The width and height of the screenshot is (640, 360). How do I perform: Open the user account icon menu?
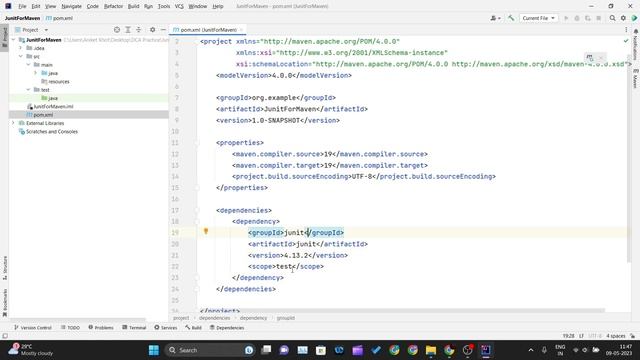pyautogui.click(x=495, y=18)
